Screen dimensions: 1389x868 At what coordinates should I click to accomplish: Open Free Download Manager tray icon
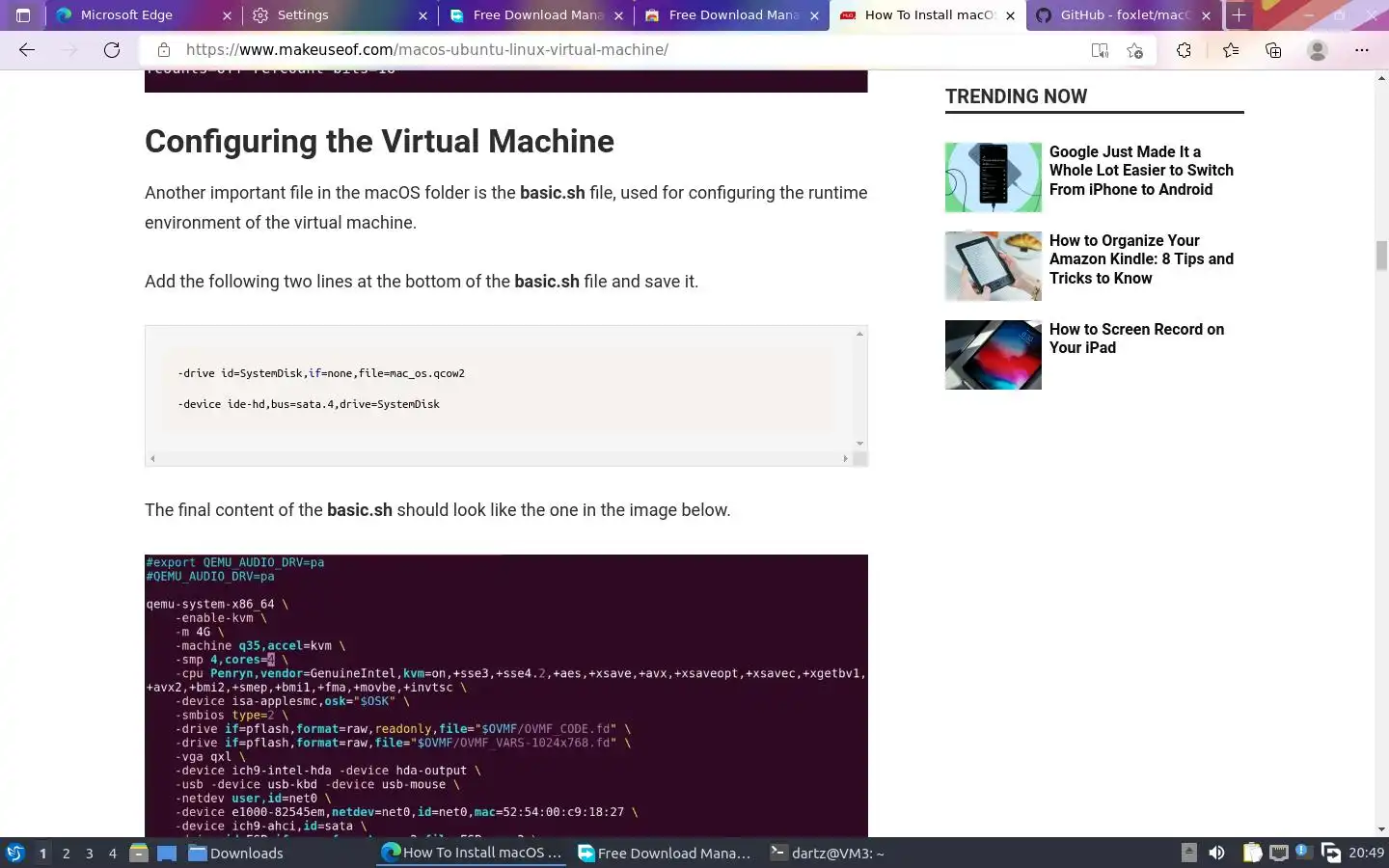point(1331,853)
